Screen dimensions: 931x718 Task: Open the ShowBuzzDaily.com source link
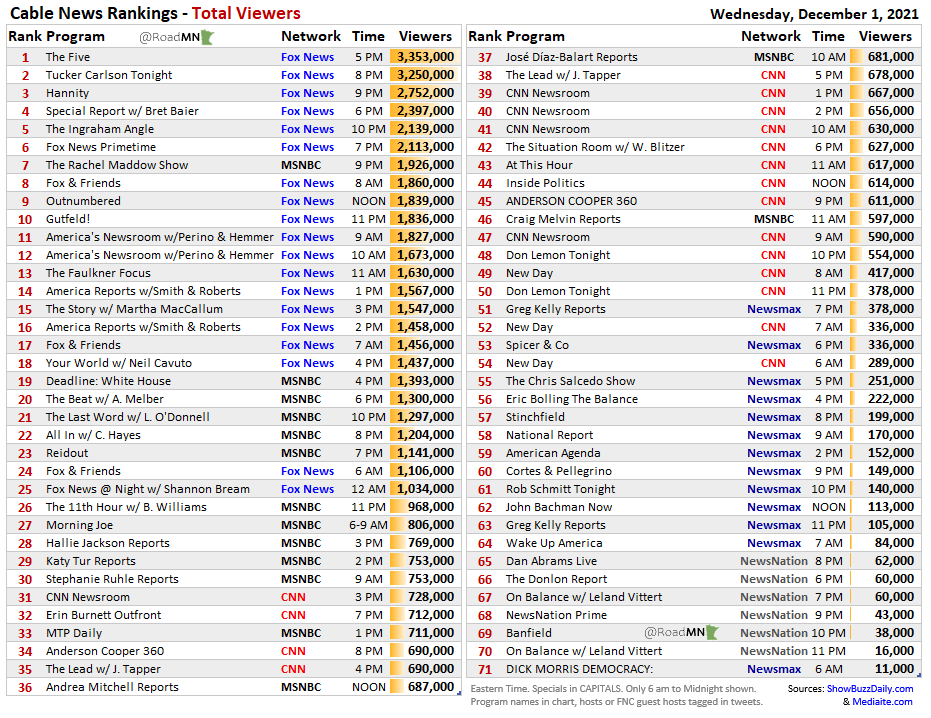click(870, 688)
